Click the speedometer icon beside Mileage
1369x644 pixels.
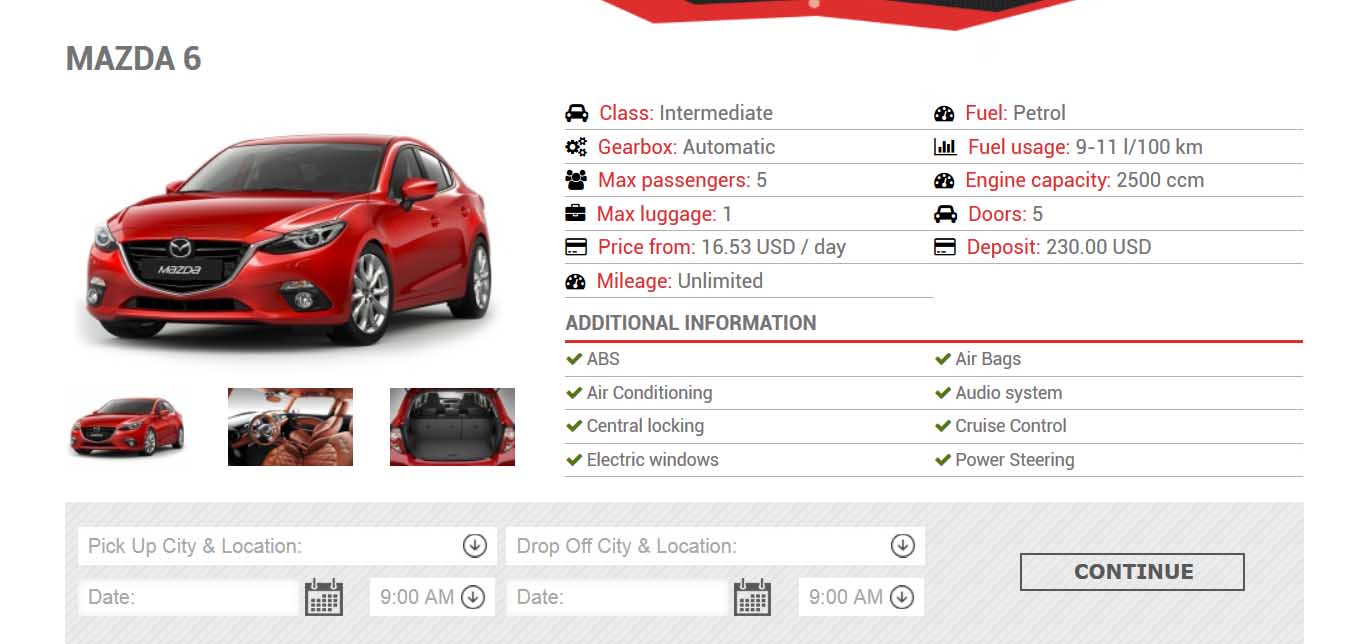click(x=575, y=281)
